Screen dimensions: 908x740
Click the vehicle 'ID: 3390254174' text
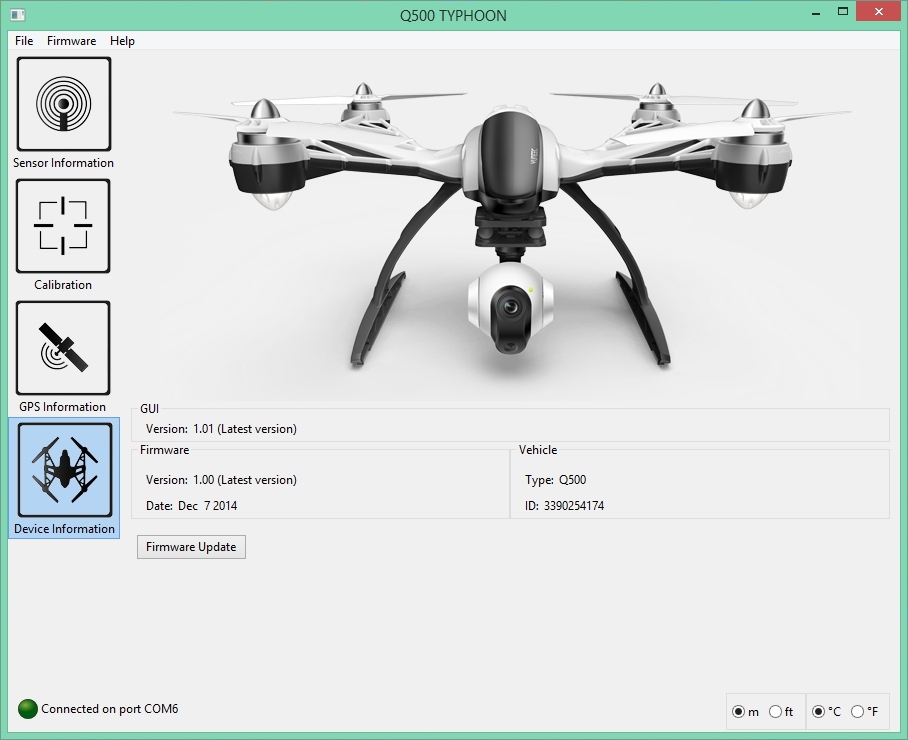[565, 505]
